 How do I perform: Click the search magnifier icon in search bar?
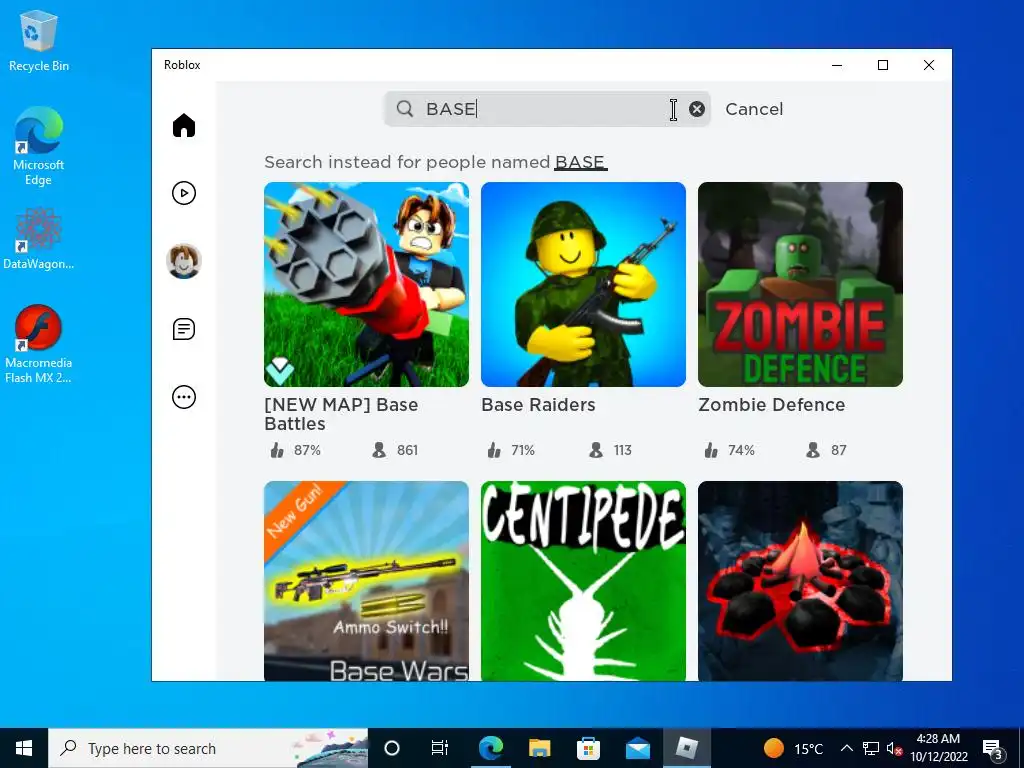pyautogui.click(x=405, y=108)
